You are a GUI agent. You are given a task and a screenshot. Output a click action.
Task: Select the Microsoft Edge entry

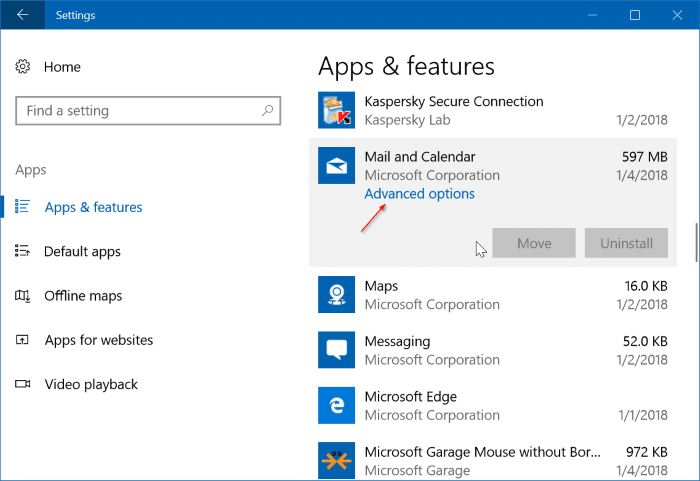(x=493, y=405)
